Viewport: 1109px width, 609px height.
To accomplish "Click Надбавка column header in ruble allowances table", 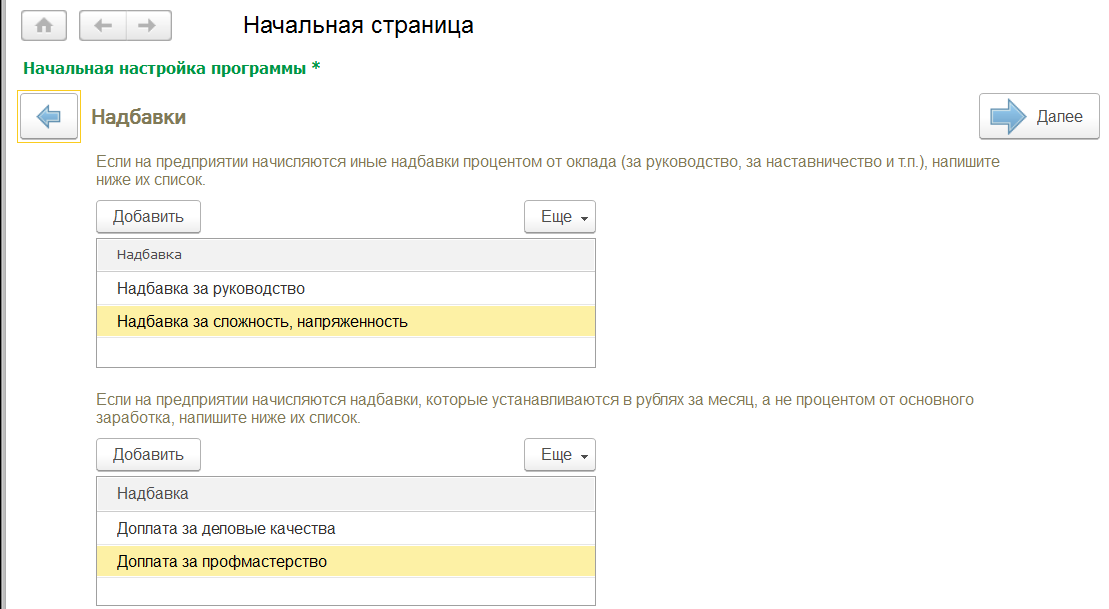I will tap(153, 493).
